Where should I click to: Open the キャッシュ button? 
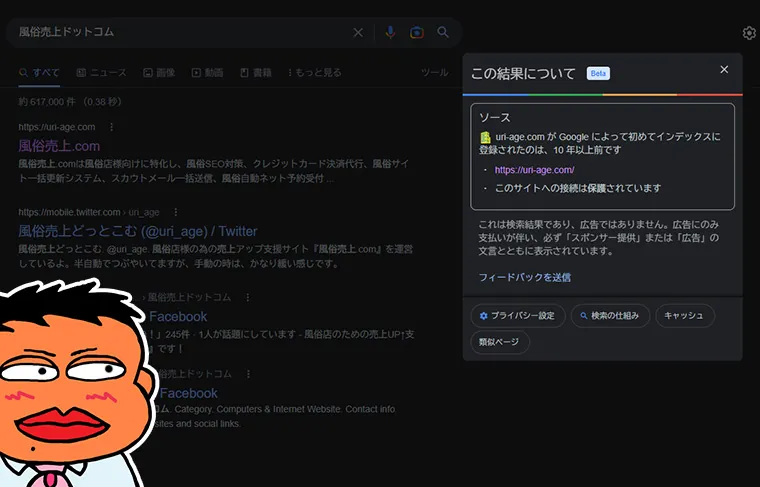[x=684, y=315]
